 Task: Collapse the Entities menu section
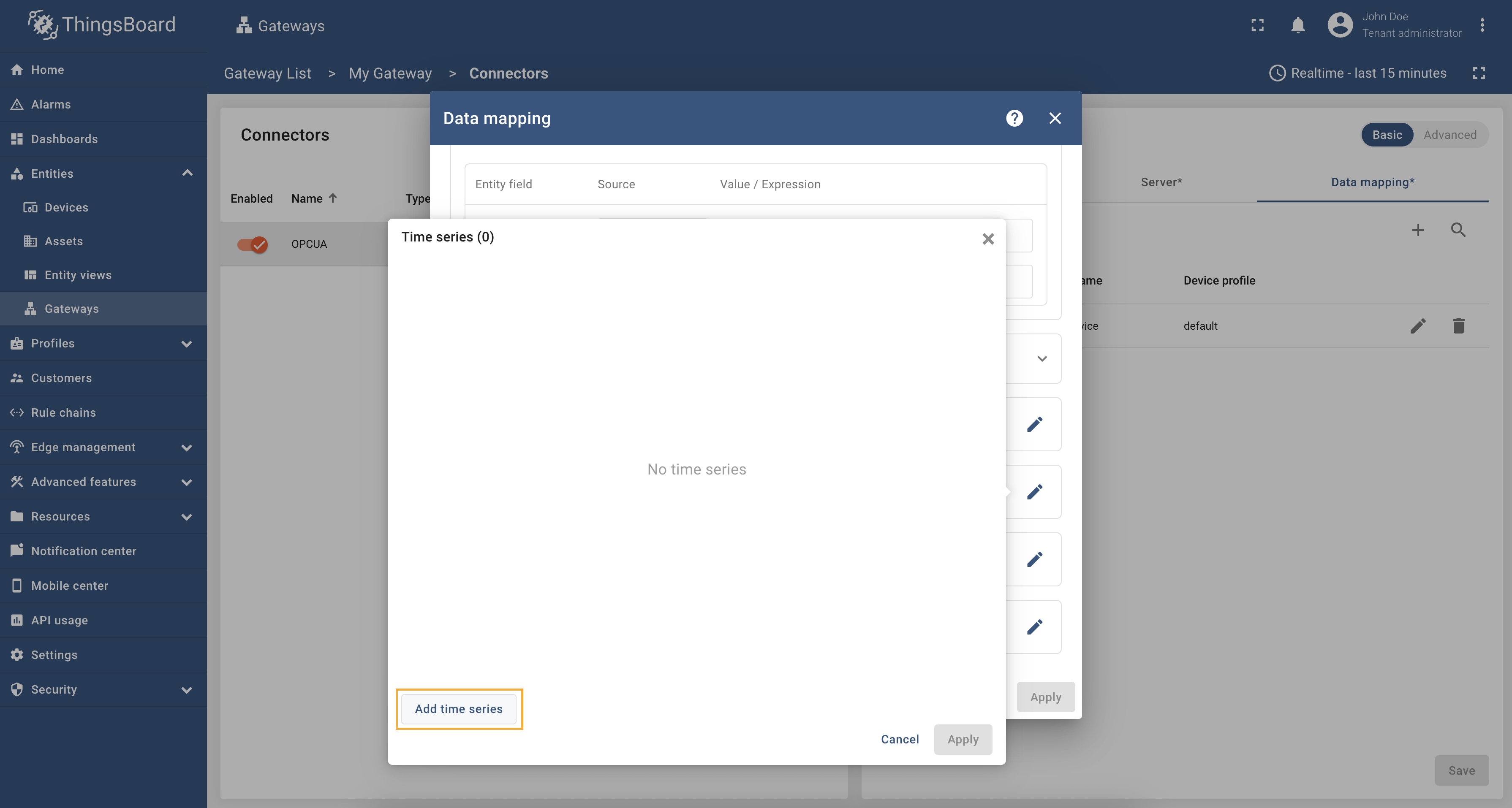pyautogui.click(x=187, y=173)
